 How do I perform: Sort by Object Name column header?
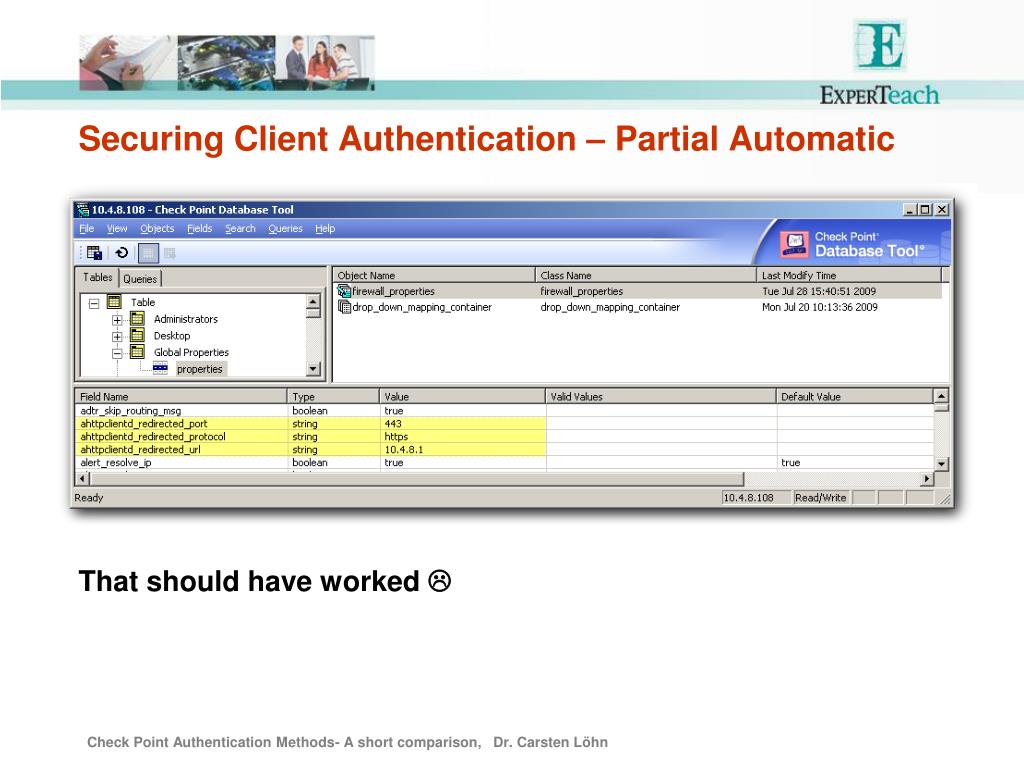click(434, 275)
